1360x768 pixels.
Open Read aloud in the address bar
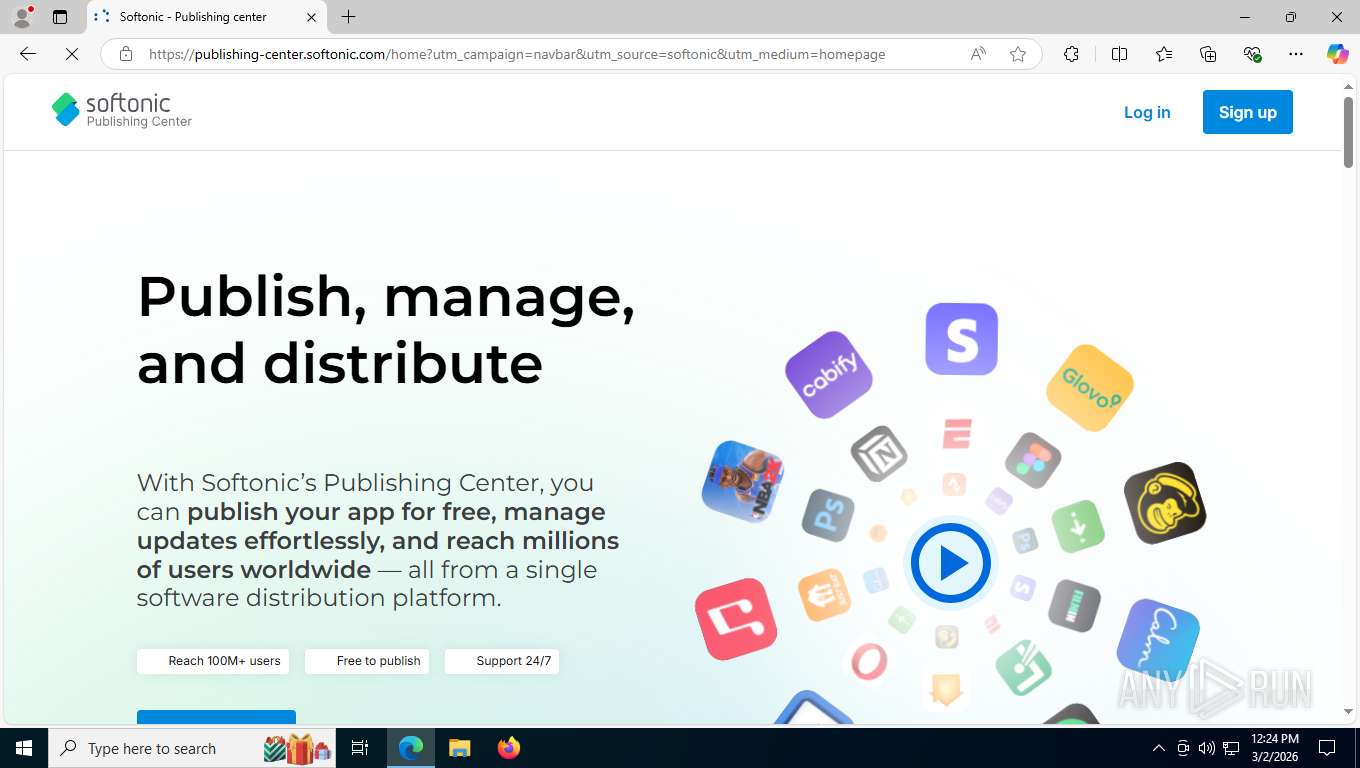[978, 54]
